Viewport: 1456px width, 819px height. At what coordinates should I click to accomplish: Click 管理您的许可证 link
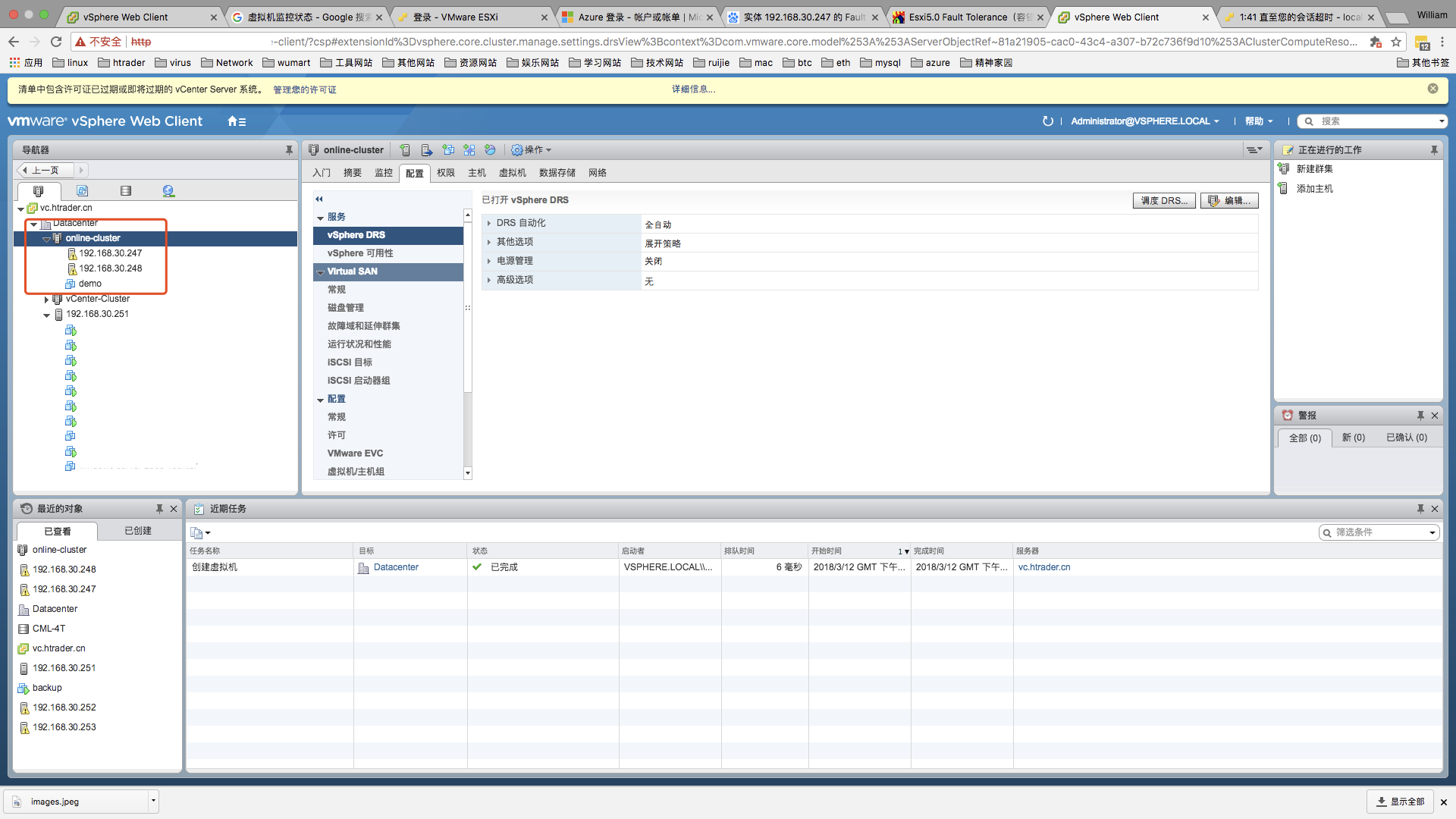point(305,89)
